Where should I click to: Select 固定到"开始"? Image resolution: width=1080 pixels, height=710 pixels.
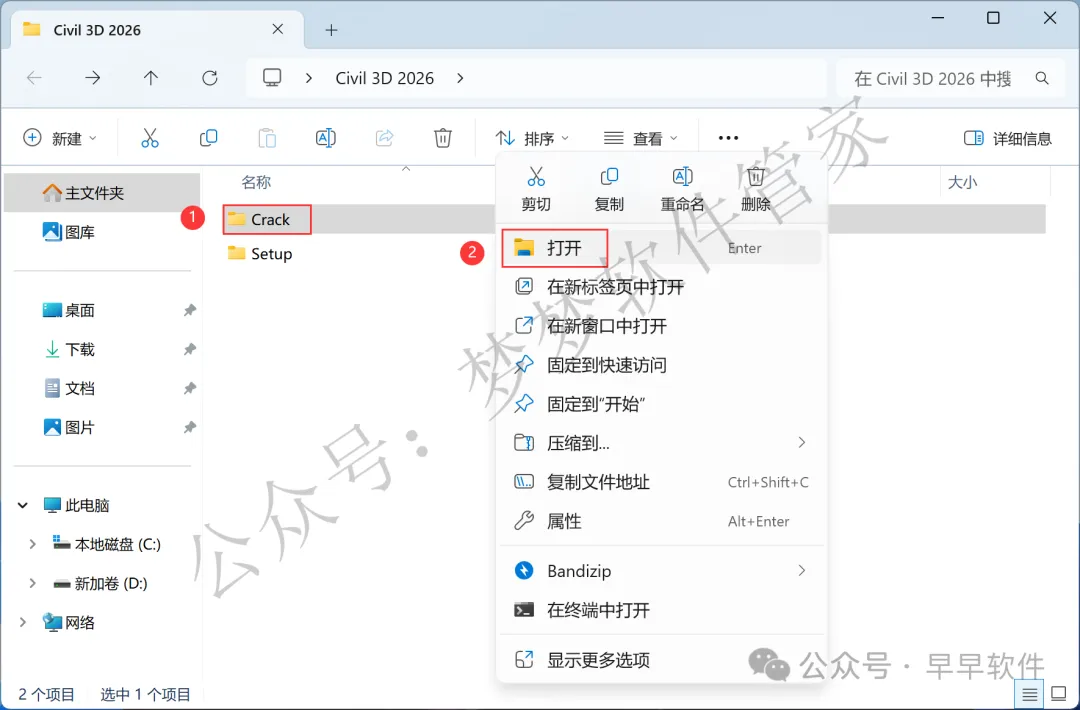pyautogui.click(x=661, y=404)
